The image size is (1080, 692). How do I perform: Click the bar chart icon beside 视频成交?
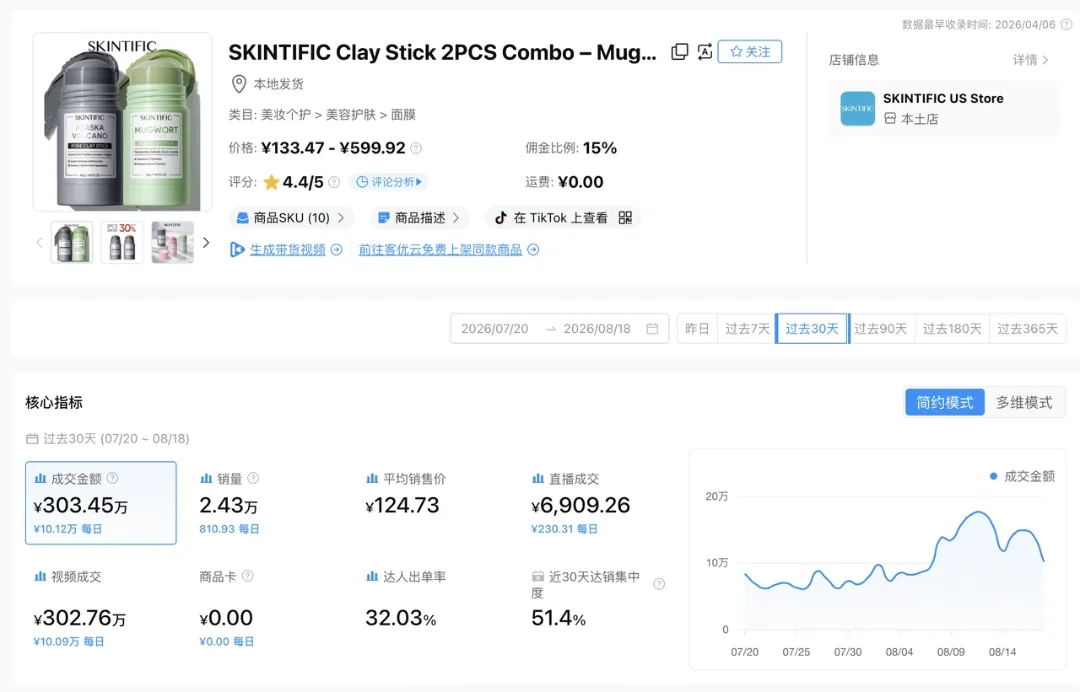pyautogui.click(x=41, y=576)
